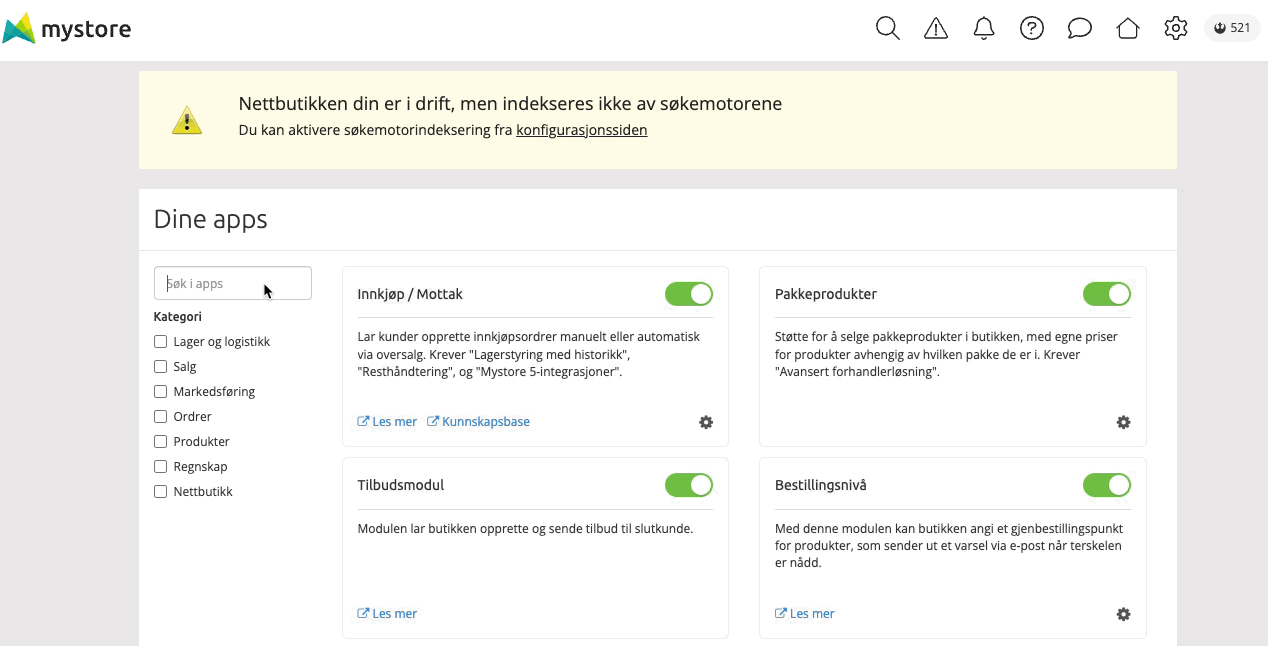The image size is (1268, 646).
Task: Disable the Innkjøp / Mottak toggle
Action: tap(689, 294)
